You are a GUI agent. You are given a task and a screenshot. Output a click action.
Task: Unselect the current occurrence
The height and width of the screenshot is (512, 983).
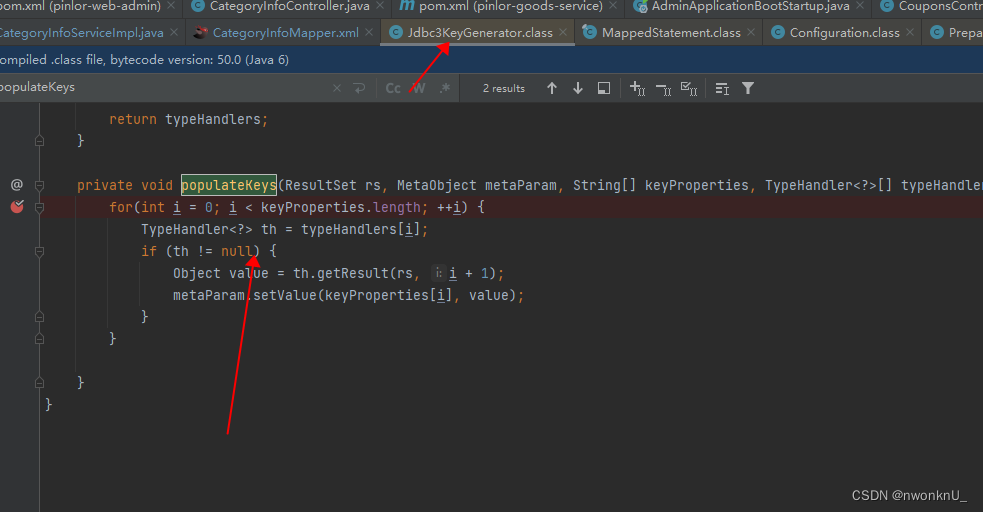pyautogui.click(x=663, y=90)
